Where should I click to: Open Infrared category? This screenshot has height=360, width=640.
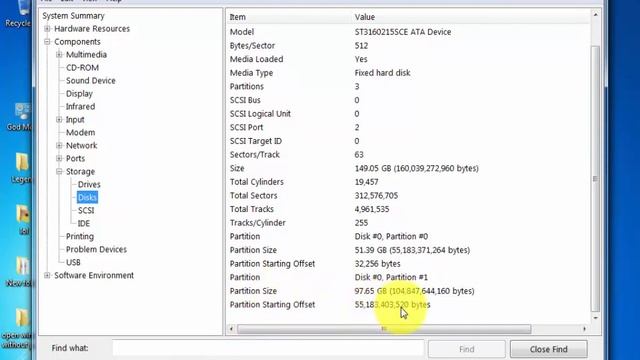click(x=80, y=107)
